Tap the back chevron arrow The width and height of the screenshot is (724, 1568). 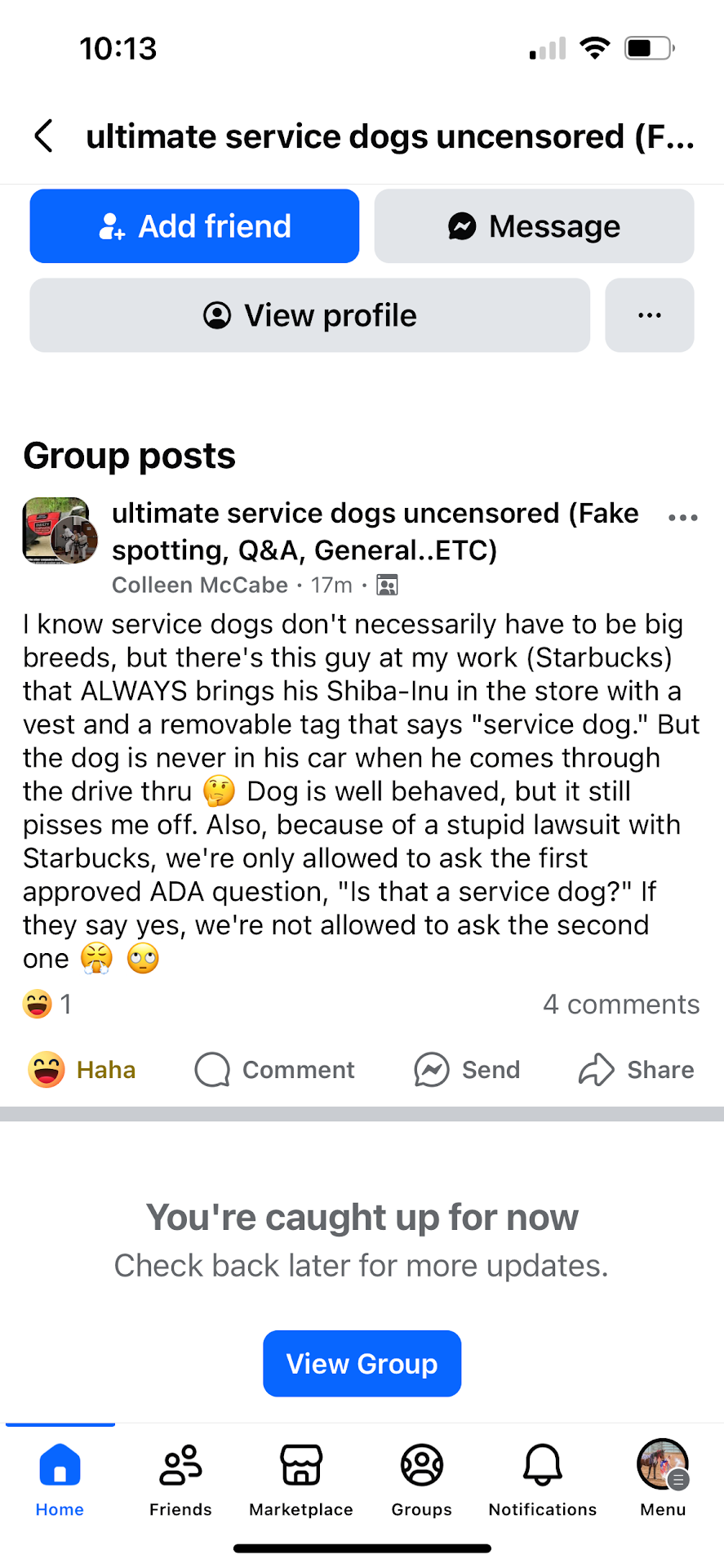pos(45,136)
